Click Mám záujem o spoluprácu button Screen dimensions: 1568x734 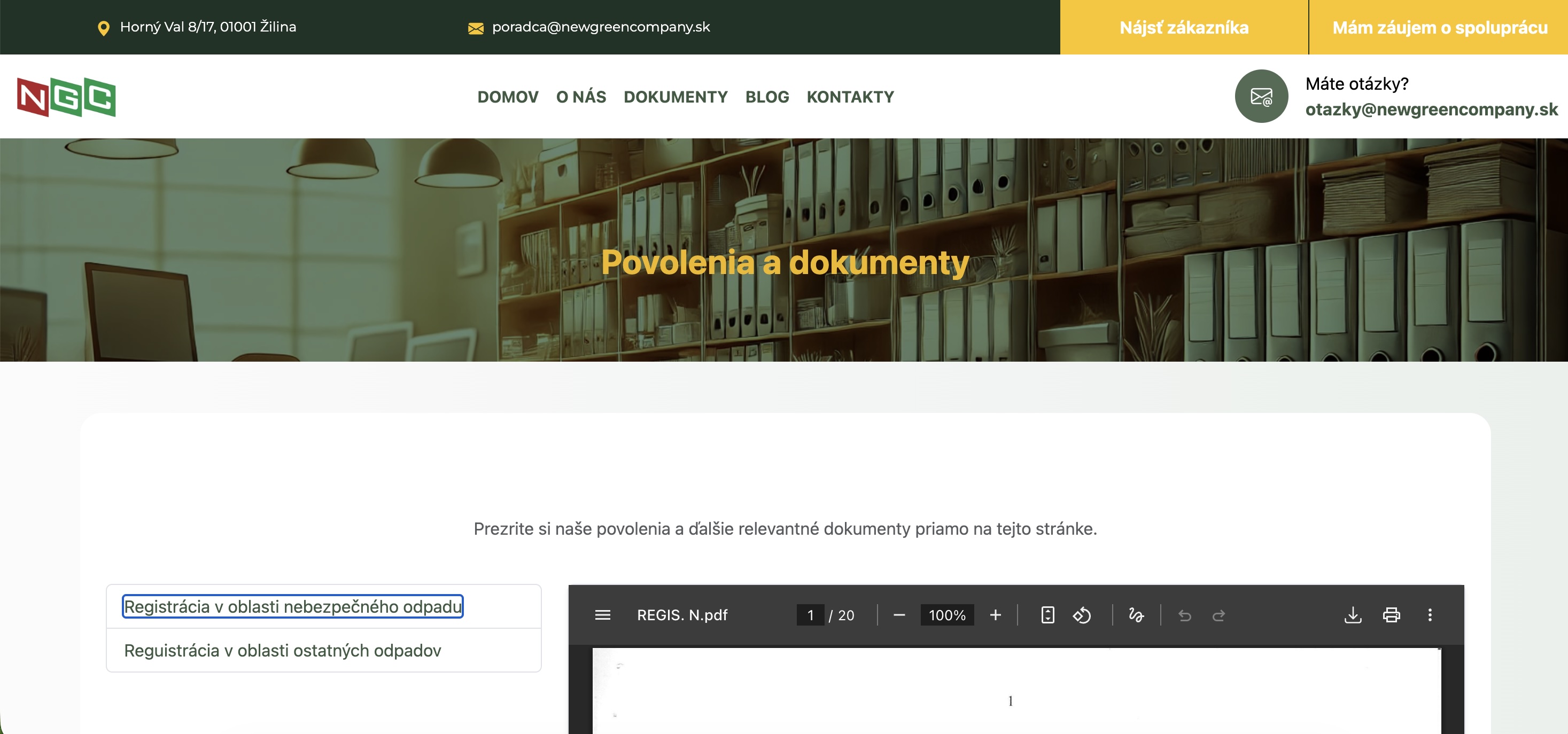tap(1439, 27)
